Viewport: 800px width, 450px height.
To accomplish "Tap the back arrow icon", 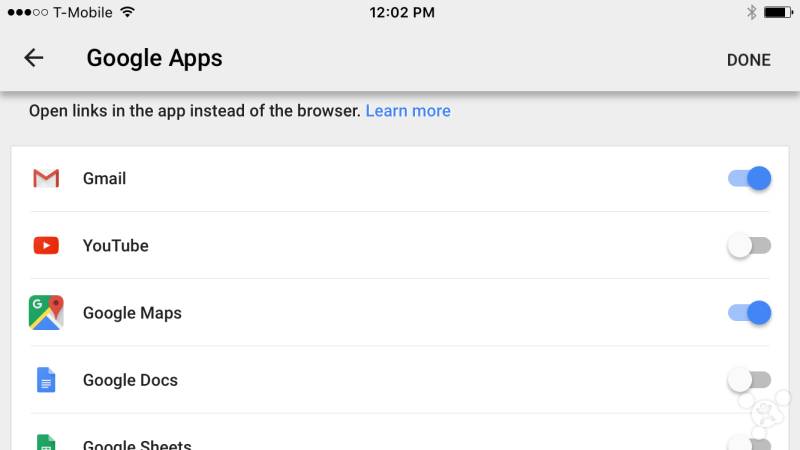I will coord(34,58).
